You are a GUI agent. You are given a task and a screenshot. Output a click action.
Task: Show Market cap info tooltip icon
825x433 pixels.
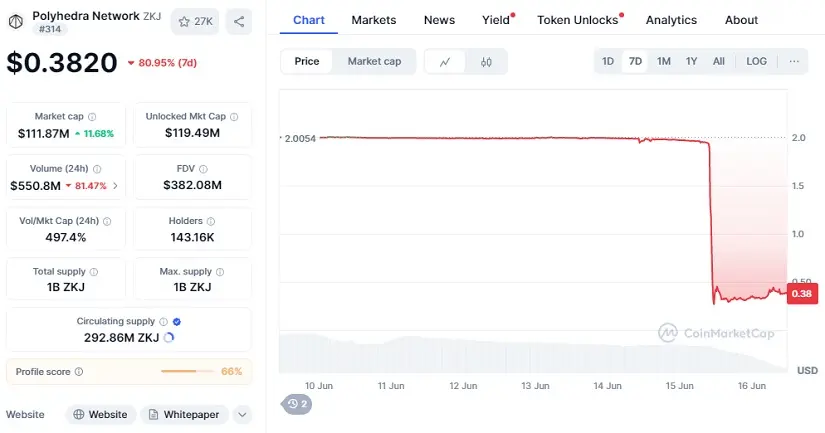click(x=92, y=117)
